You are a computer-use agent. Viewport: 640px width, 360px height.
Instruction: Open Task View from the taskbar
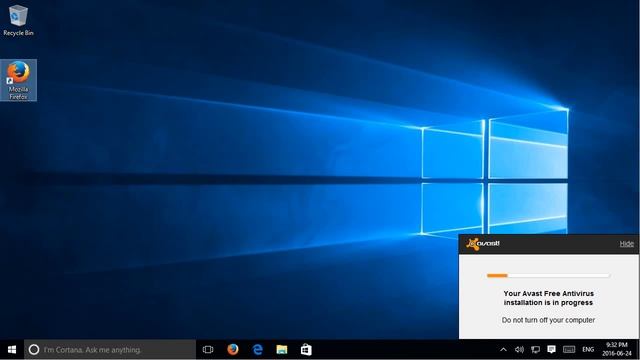point(208,350)
